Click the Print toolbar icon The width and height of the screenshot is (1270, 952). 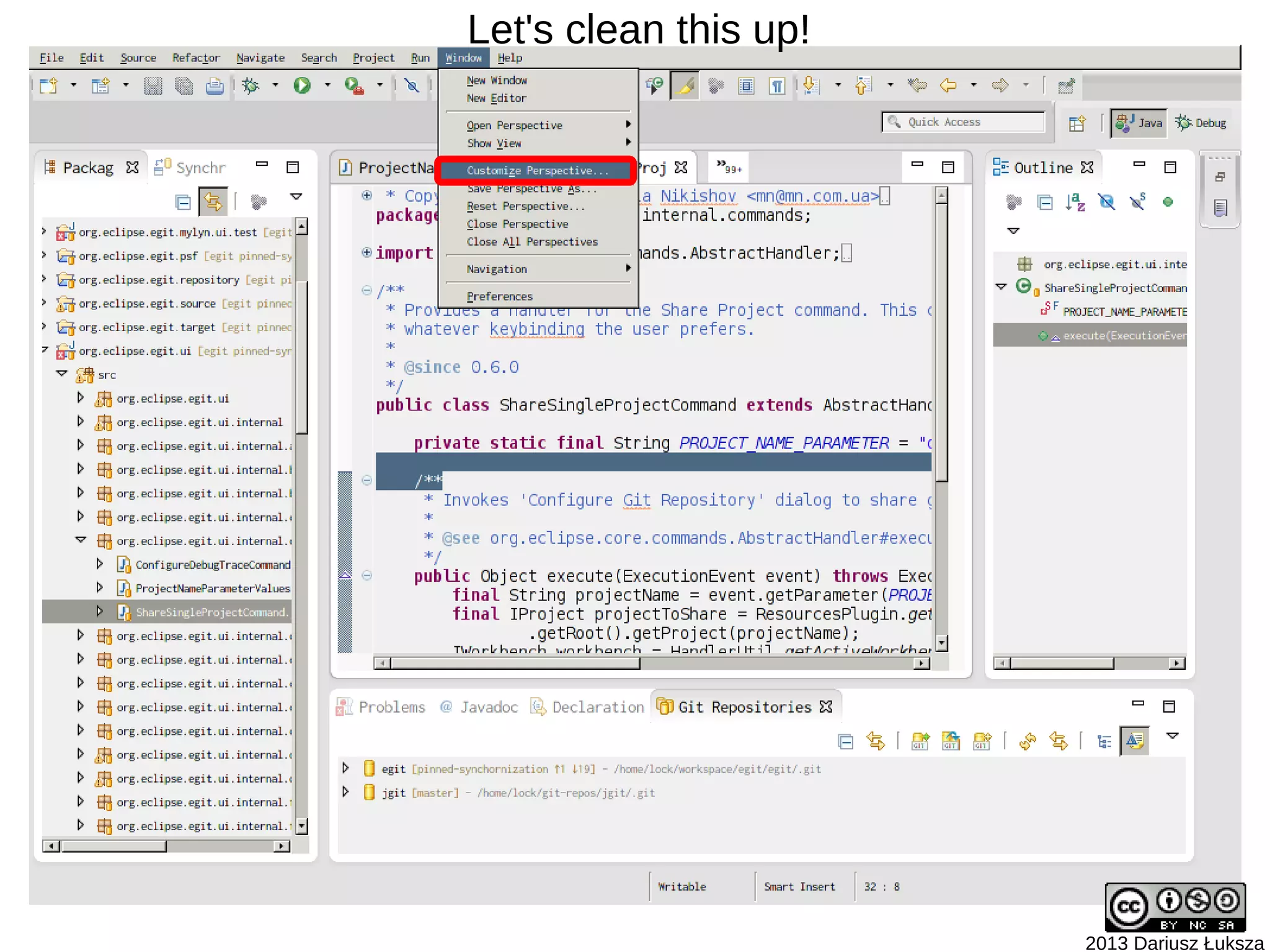click(x=215, y=85)
